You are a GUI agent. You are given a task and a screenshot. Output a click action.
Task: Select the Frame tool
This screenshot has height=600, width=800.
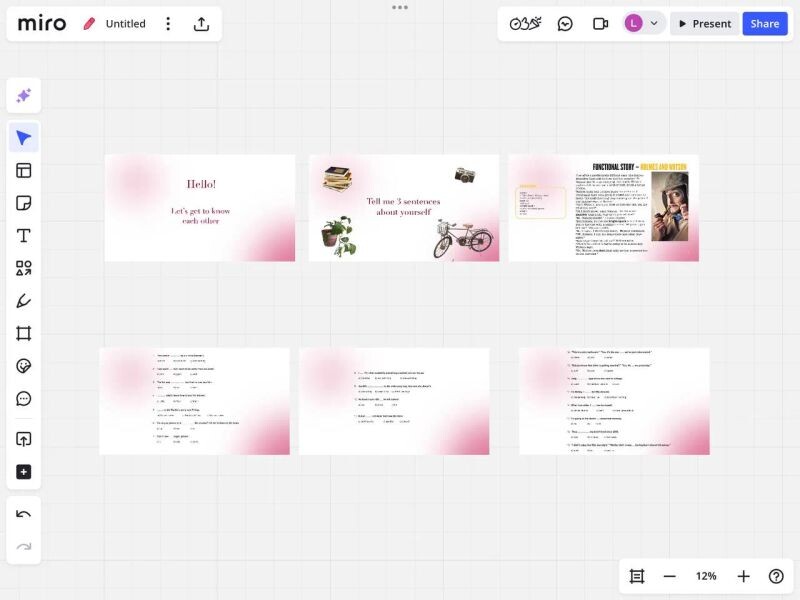coord(24,333)
